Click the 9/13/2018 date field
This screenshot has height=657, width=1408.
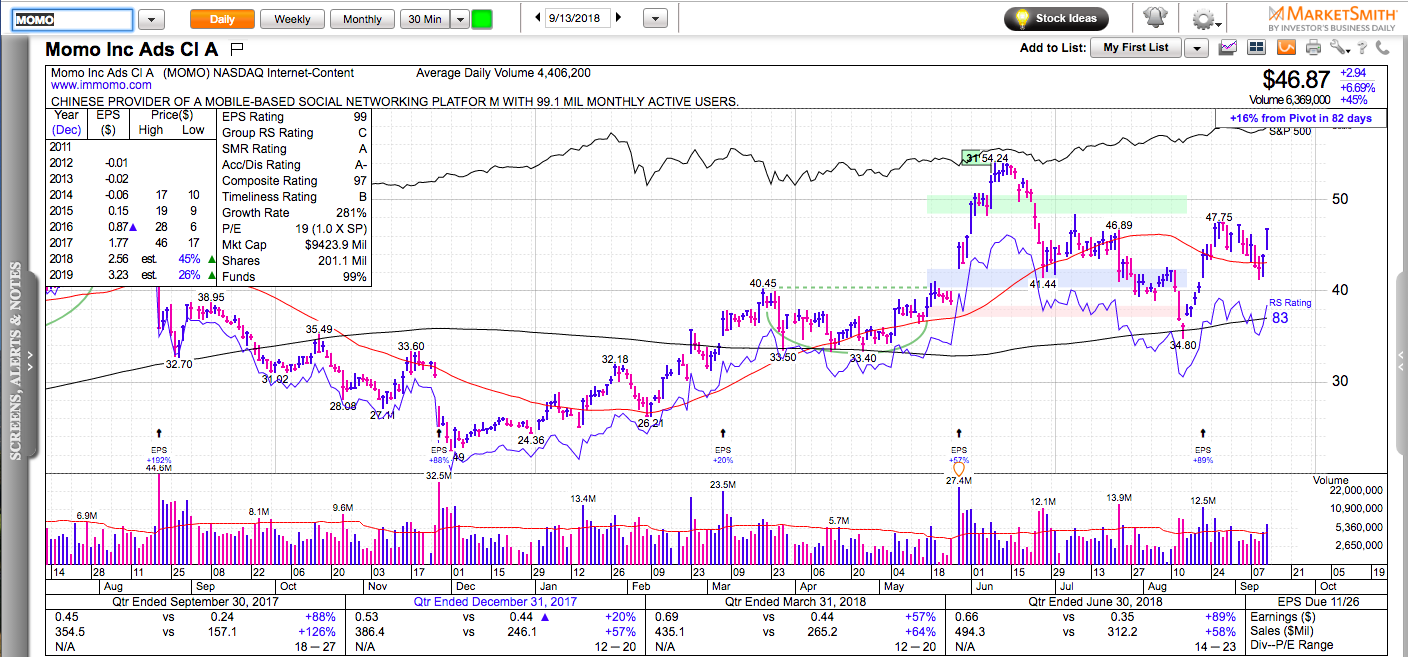[x=578, y=18]
